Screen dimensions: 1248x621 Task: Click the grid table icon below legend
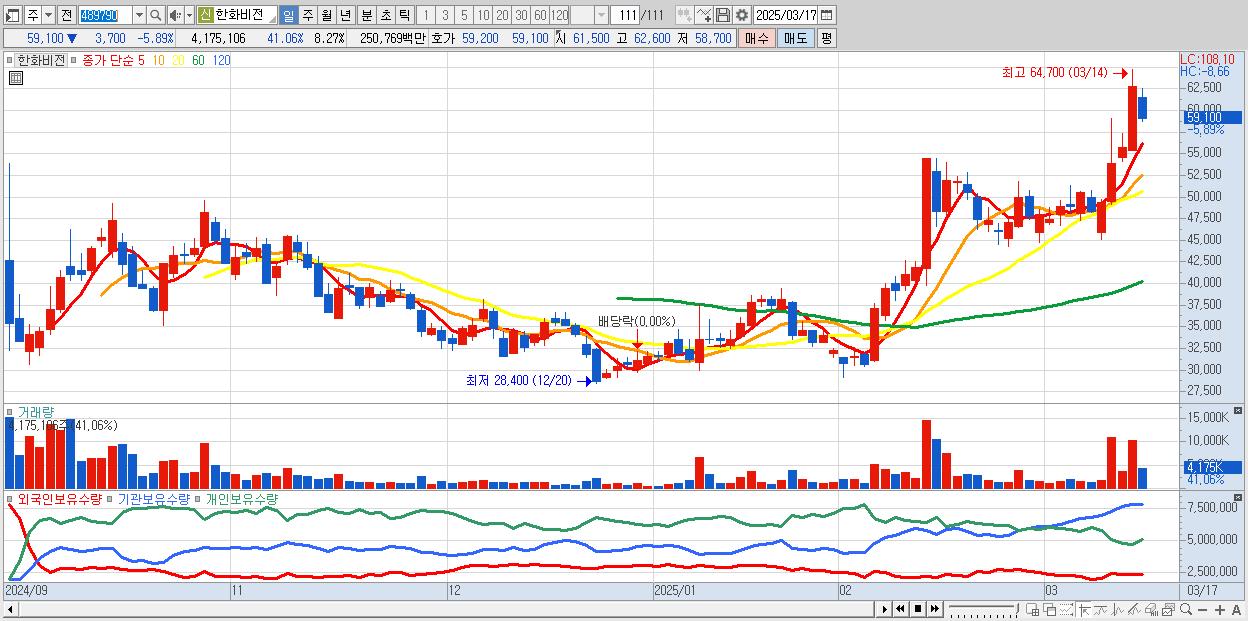(15, 78)
